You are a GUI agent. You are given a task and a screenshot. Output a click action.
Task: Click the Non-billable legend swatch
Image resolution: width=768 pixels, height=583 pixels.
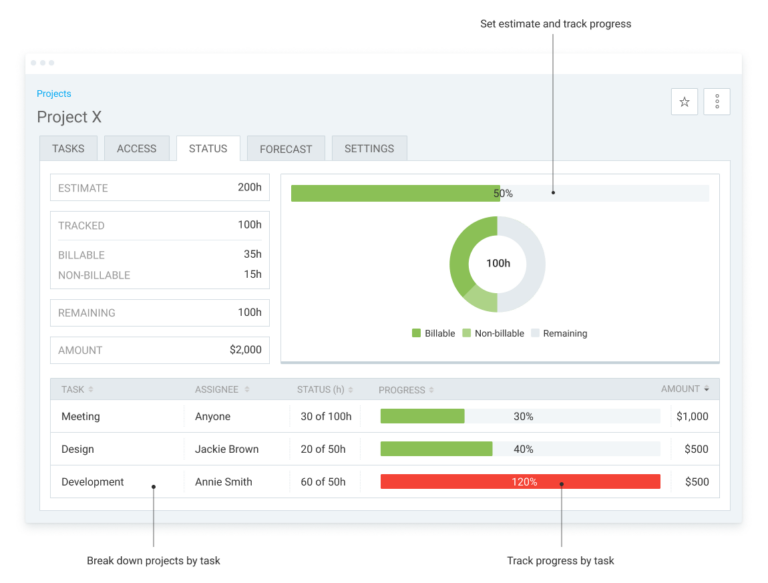click(466, 333)
